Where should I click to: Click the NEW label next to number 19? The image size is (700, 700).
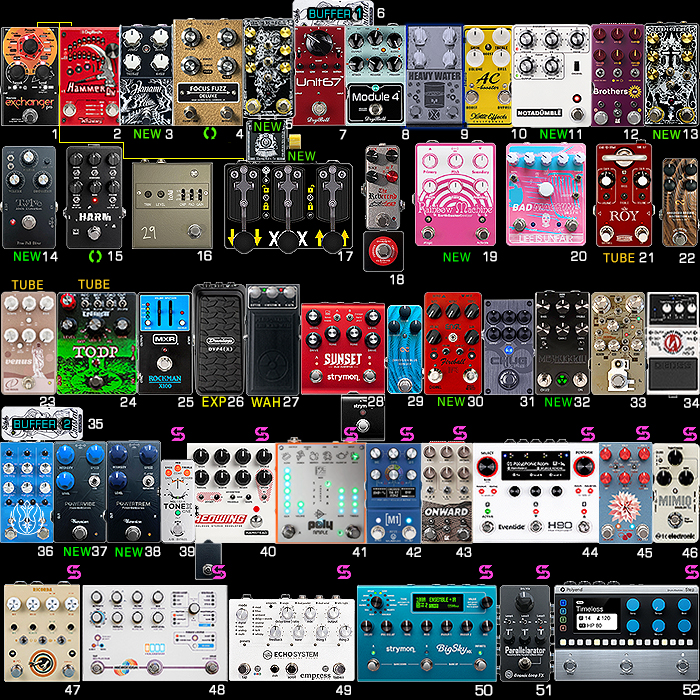[457, 257]
